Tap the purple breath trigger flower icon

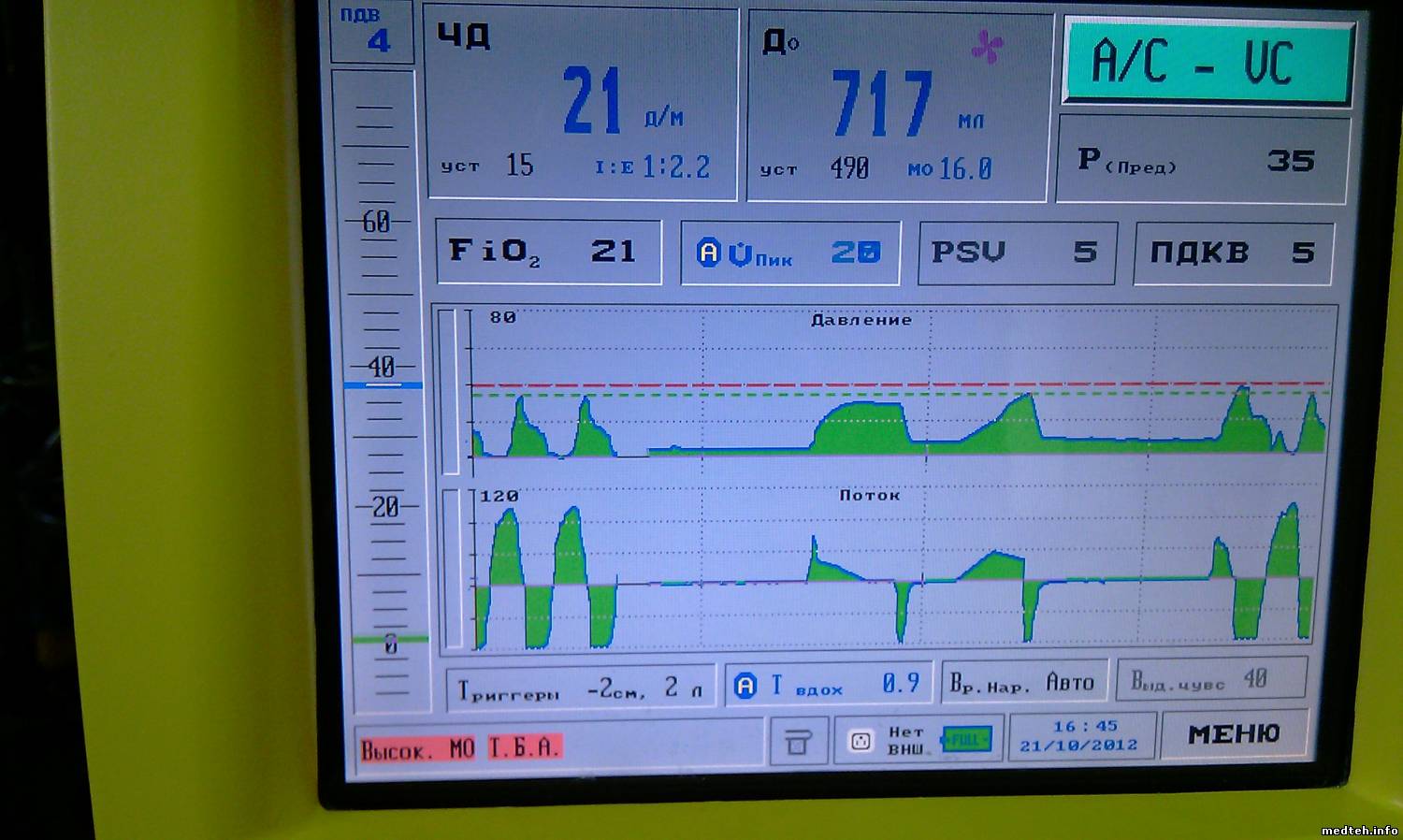tap(987, 47)
